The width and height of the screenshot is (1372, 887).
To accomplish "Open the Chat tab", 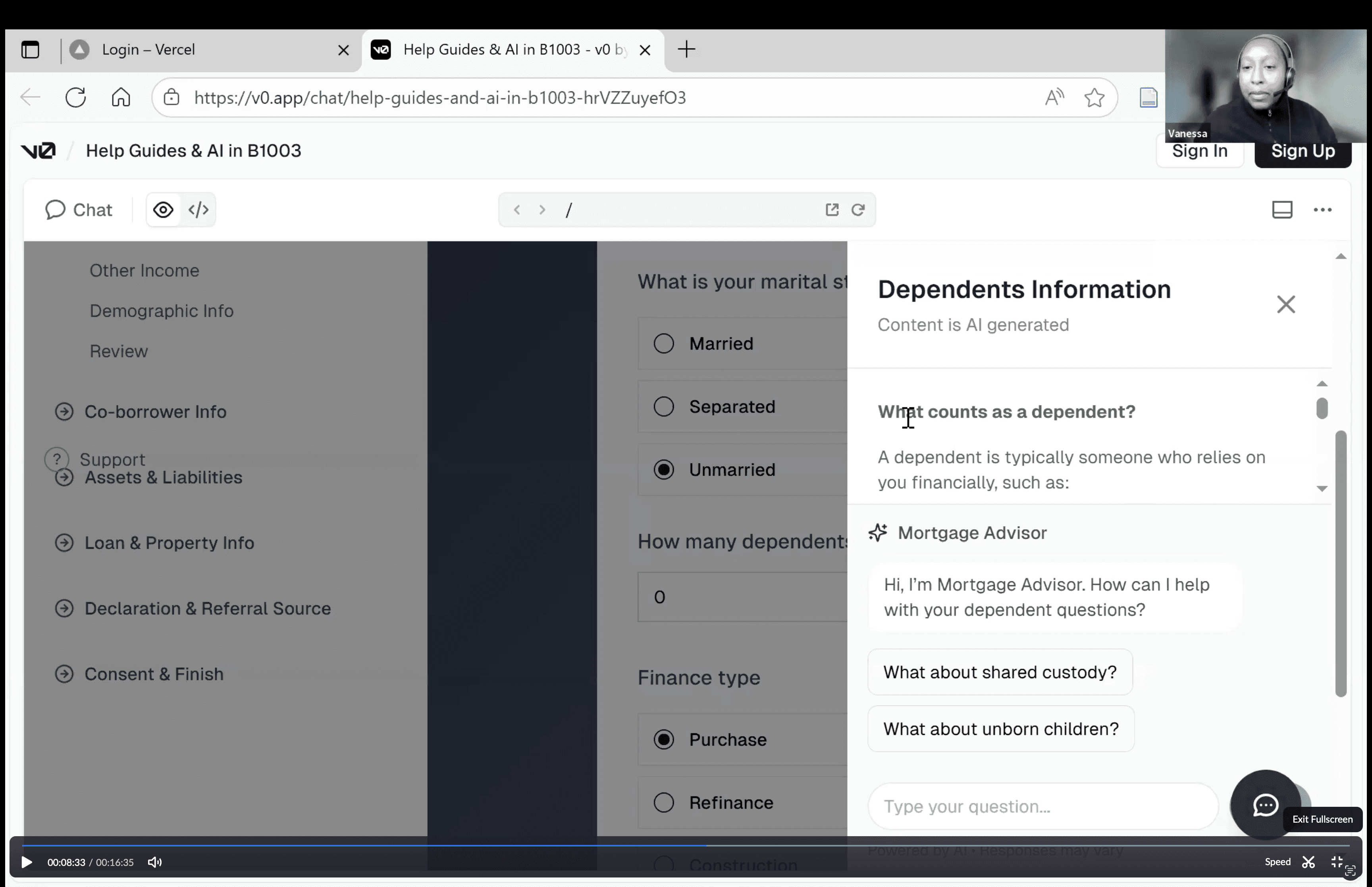I will click(79, 210).
